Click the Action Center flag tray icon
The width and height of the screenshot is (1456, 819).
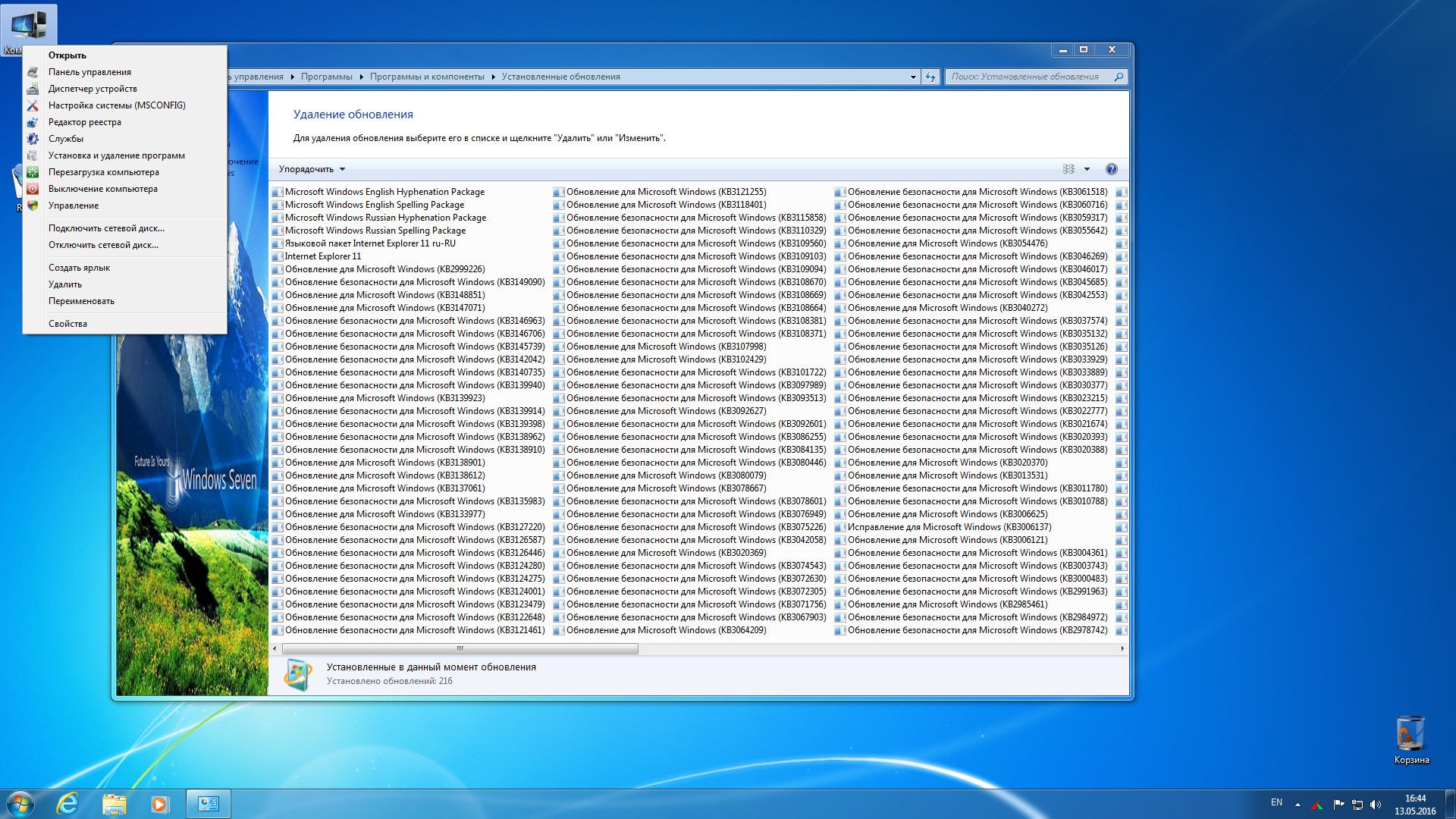coord(1338,804)
